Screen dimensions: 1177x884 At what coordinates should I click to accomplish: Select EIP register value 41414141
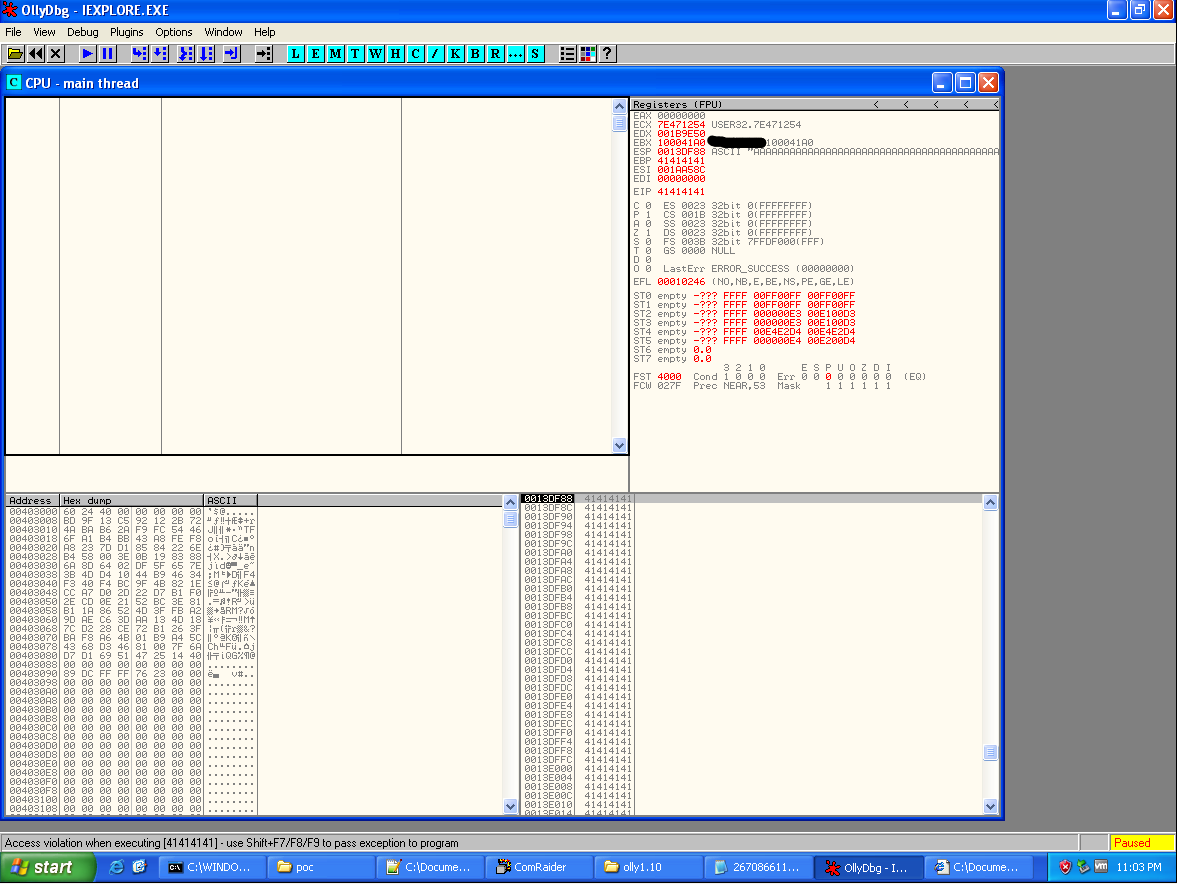pyautogui.click(x=681, y=192)
